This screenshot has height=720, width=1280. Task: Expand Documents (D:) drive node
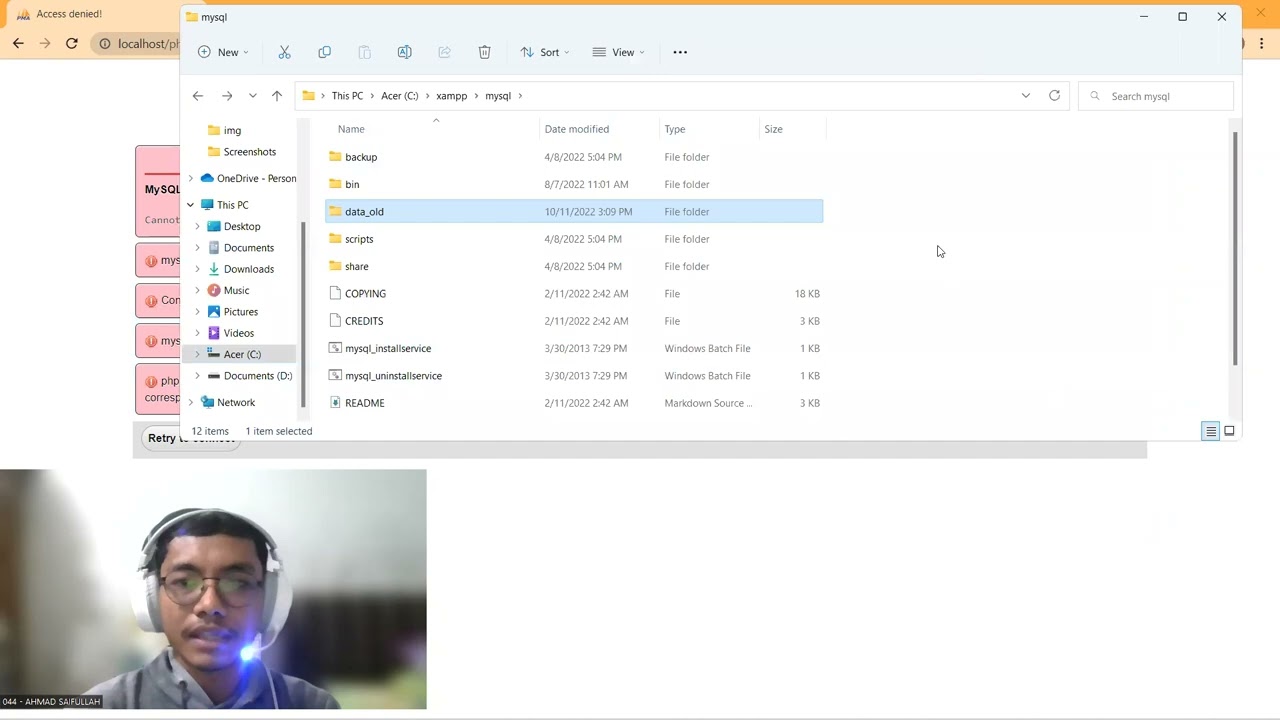pos(197,376)
